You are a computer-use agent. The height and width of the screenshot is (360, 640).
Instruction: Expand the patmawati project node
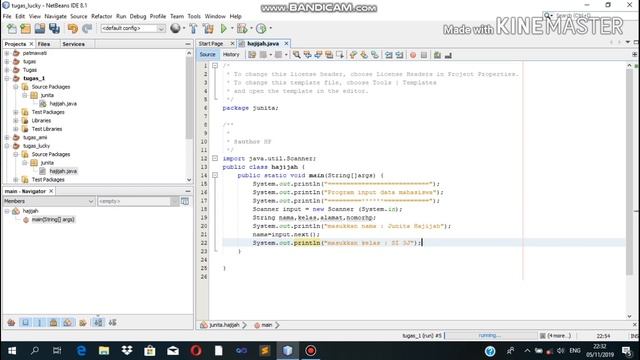pos(7,53)
